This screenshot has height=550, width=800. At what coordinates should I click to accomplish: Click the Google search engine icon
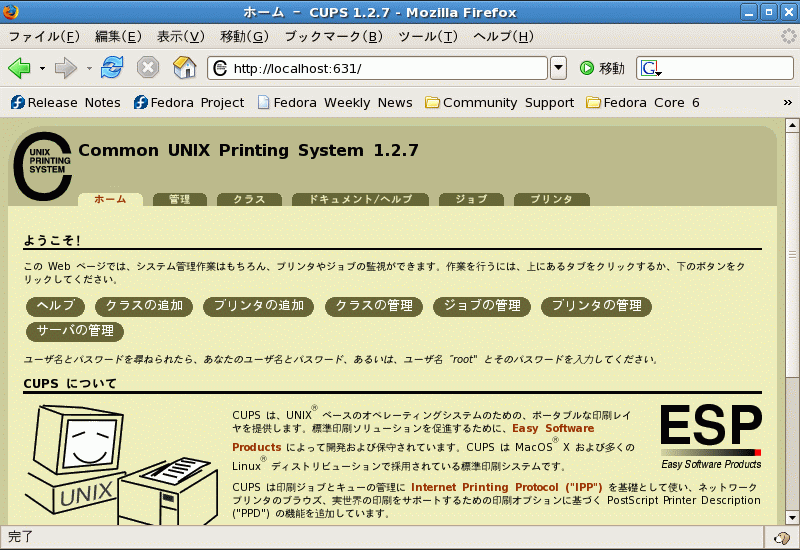(x=651, y=68)
